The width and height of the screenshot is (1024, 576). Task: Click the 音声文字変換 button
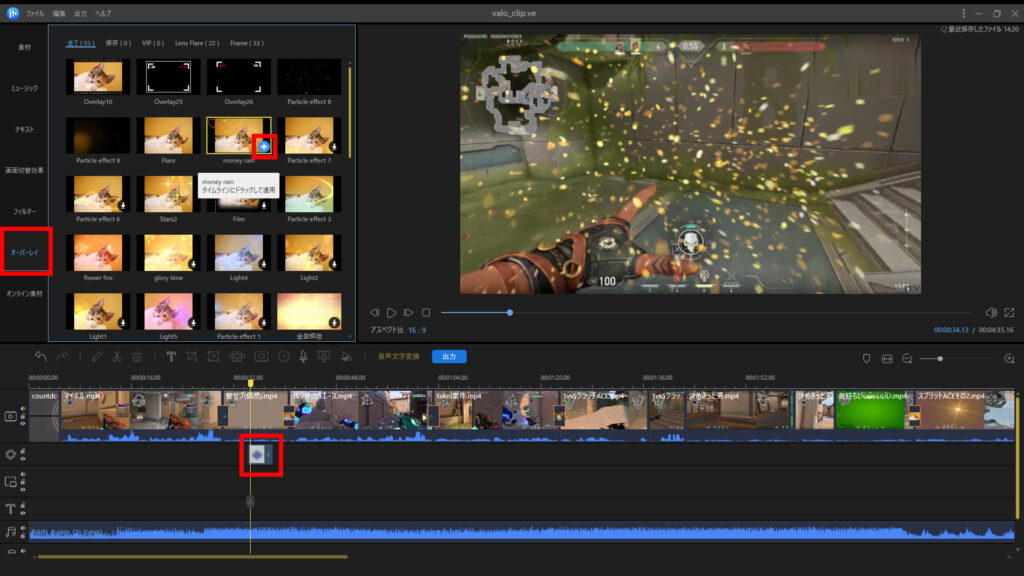click(x=398, y=357)
